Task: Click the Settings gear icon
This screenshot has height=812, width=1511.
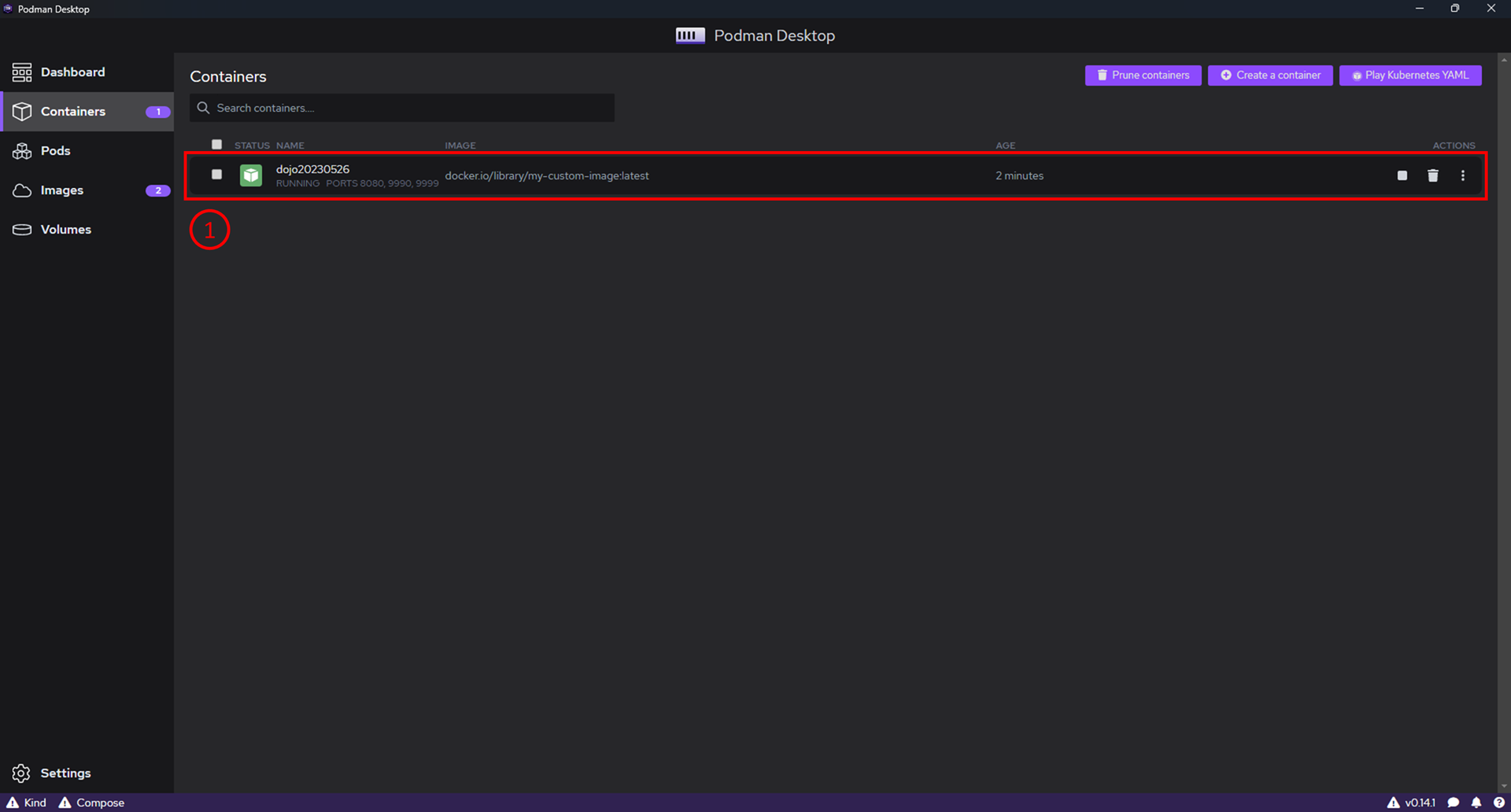Action: (21, 773)
